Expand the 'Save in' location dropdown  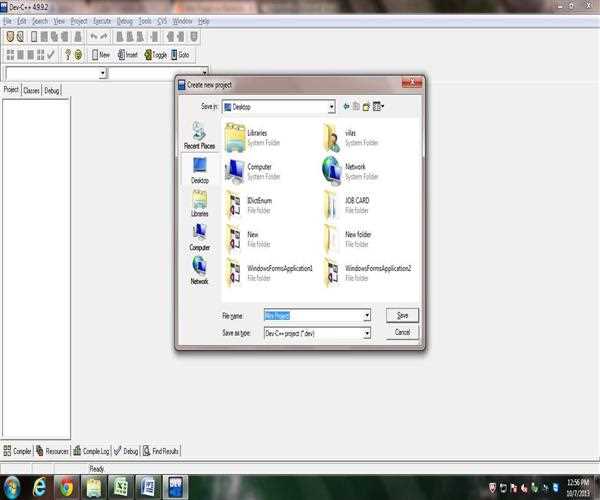point(331,106)
